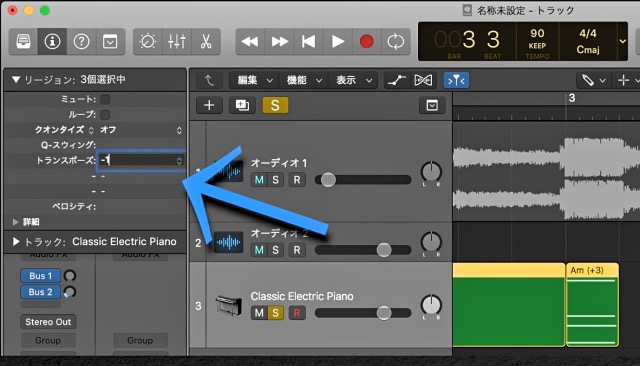
Task: Add a new track with the plus button
Action: pyautogui.click(x=209, y=105)
